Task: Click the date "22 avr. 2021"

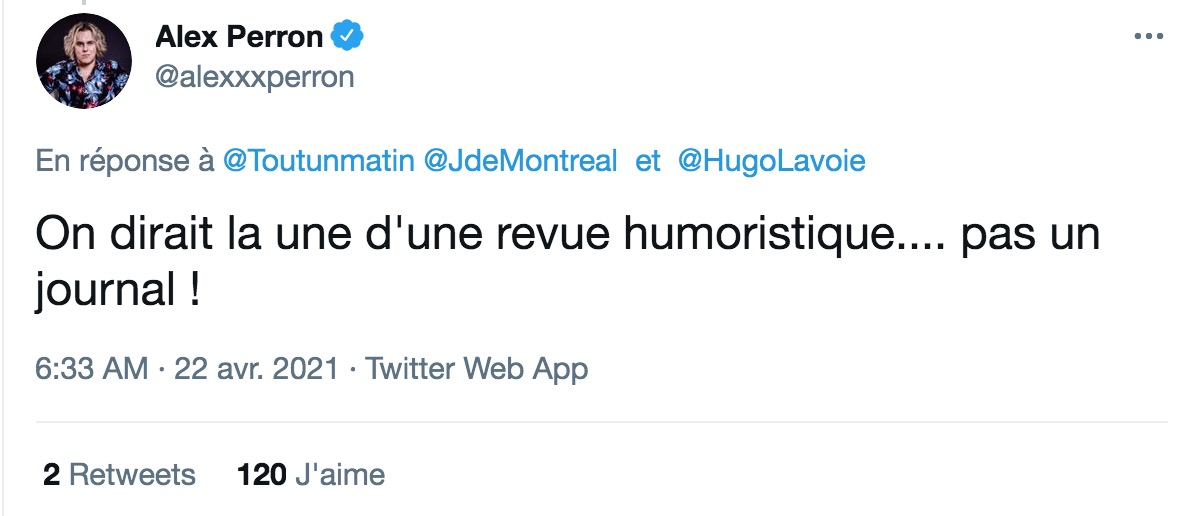Action: coord(257,369)
